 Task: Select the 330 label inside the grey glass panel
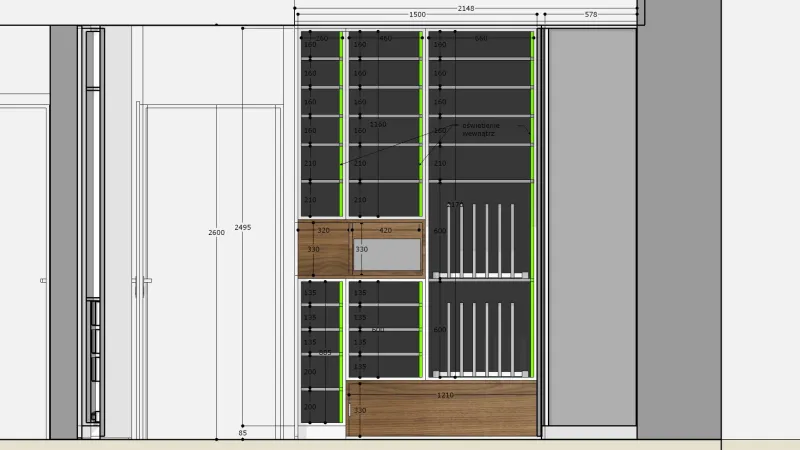pyautogui.click(x=362, y=249)
